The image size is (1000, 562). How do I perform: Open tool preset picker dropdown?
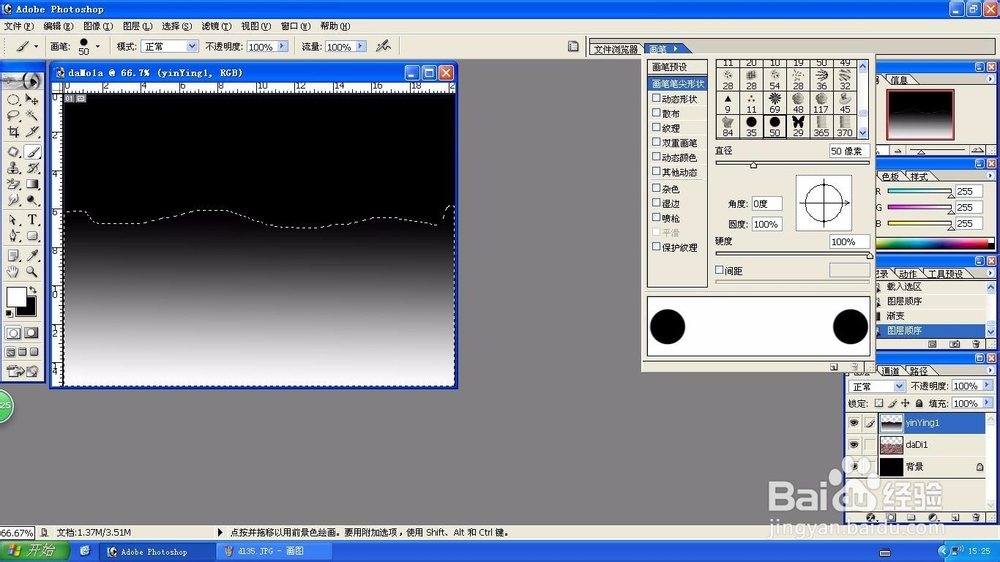36,47
